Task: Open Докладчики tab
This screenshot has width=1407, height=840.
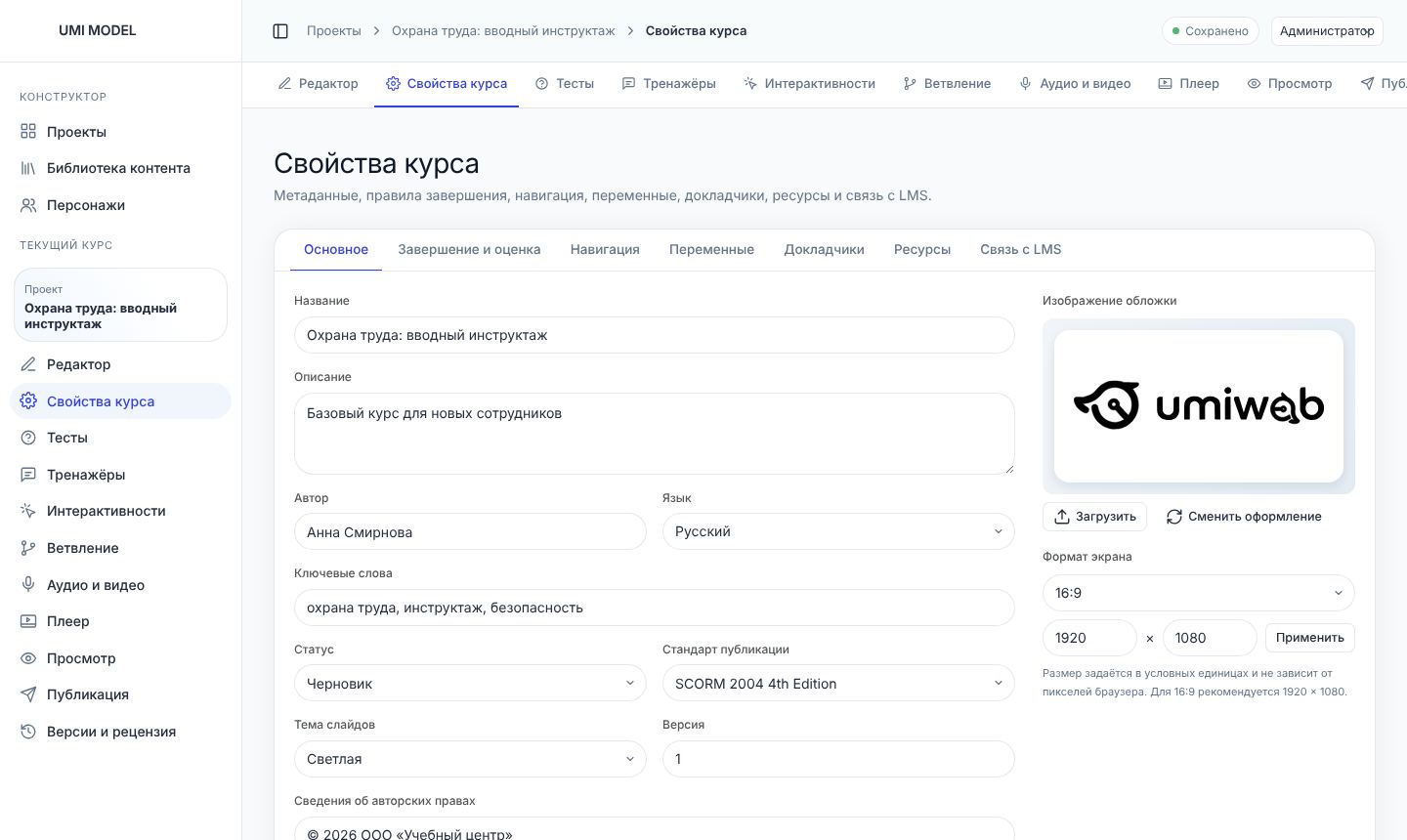Action: 824,250
